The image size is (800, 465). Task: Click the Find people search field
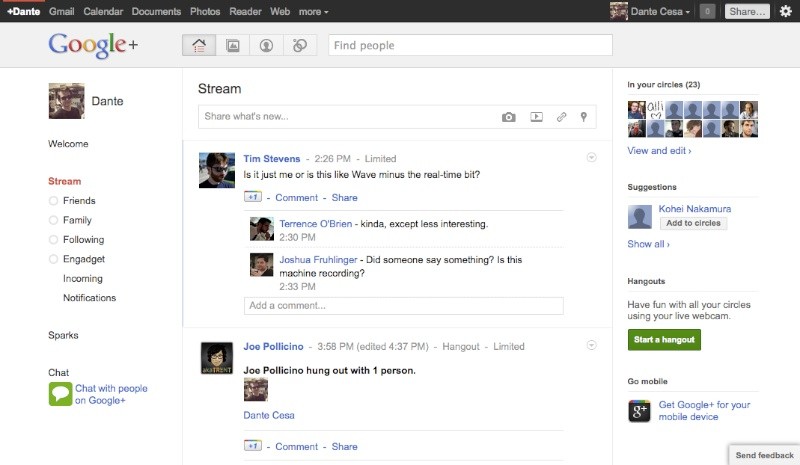point(470,45)
